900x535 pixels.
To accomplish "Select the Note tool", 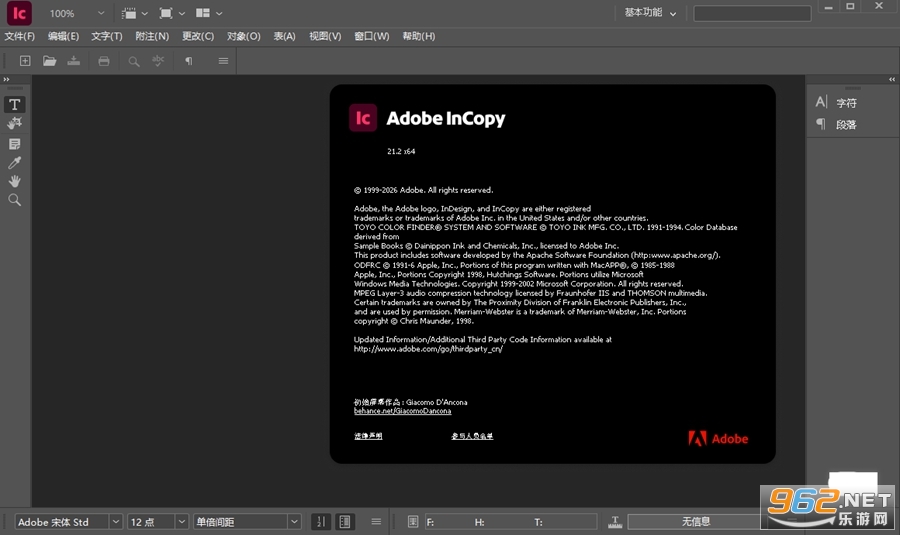I will pyautogui.click(x=15, y=144).
